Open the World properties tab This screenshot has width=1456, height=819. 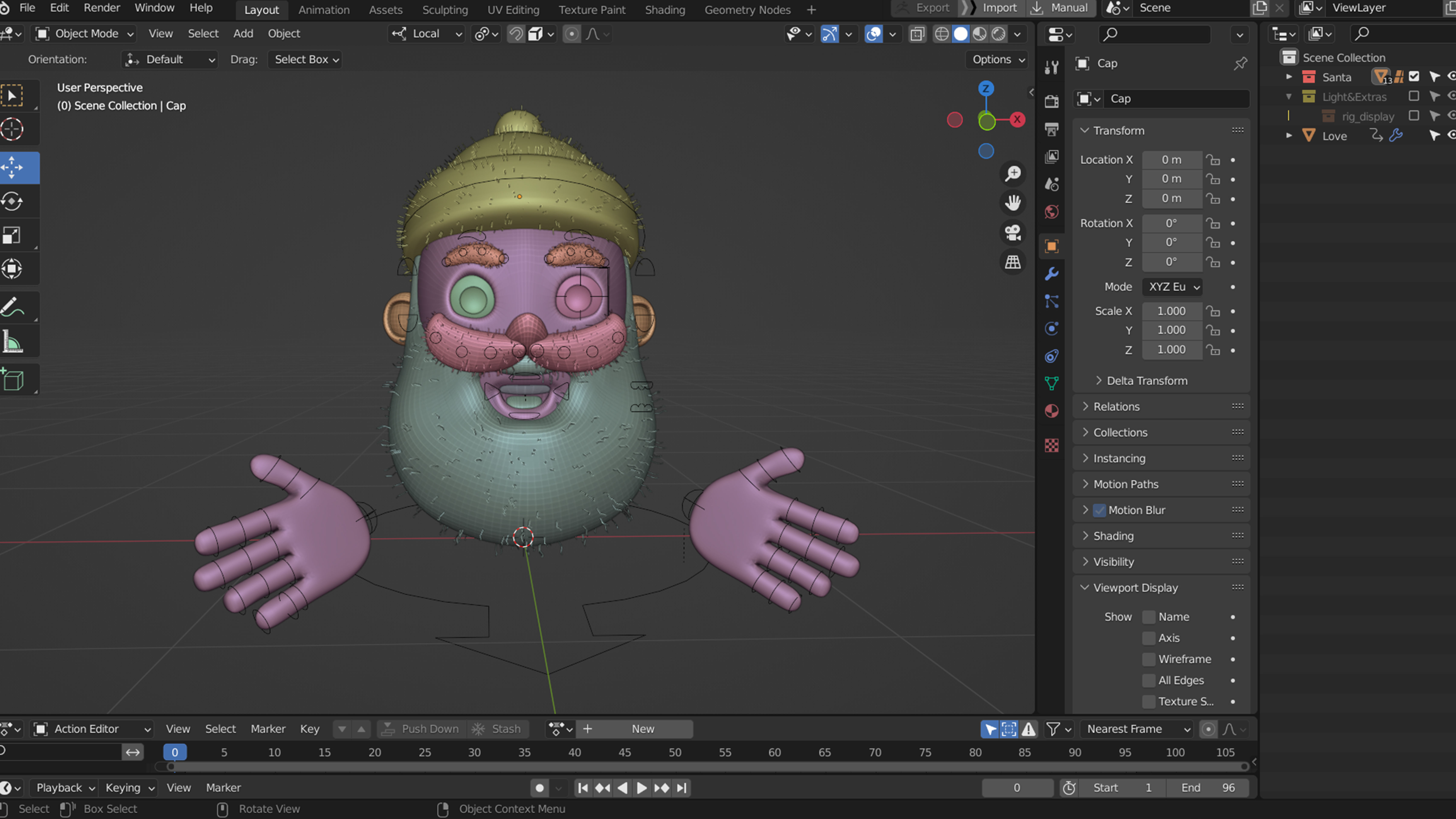pyautogui.click(x=1051, y=212)
